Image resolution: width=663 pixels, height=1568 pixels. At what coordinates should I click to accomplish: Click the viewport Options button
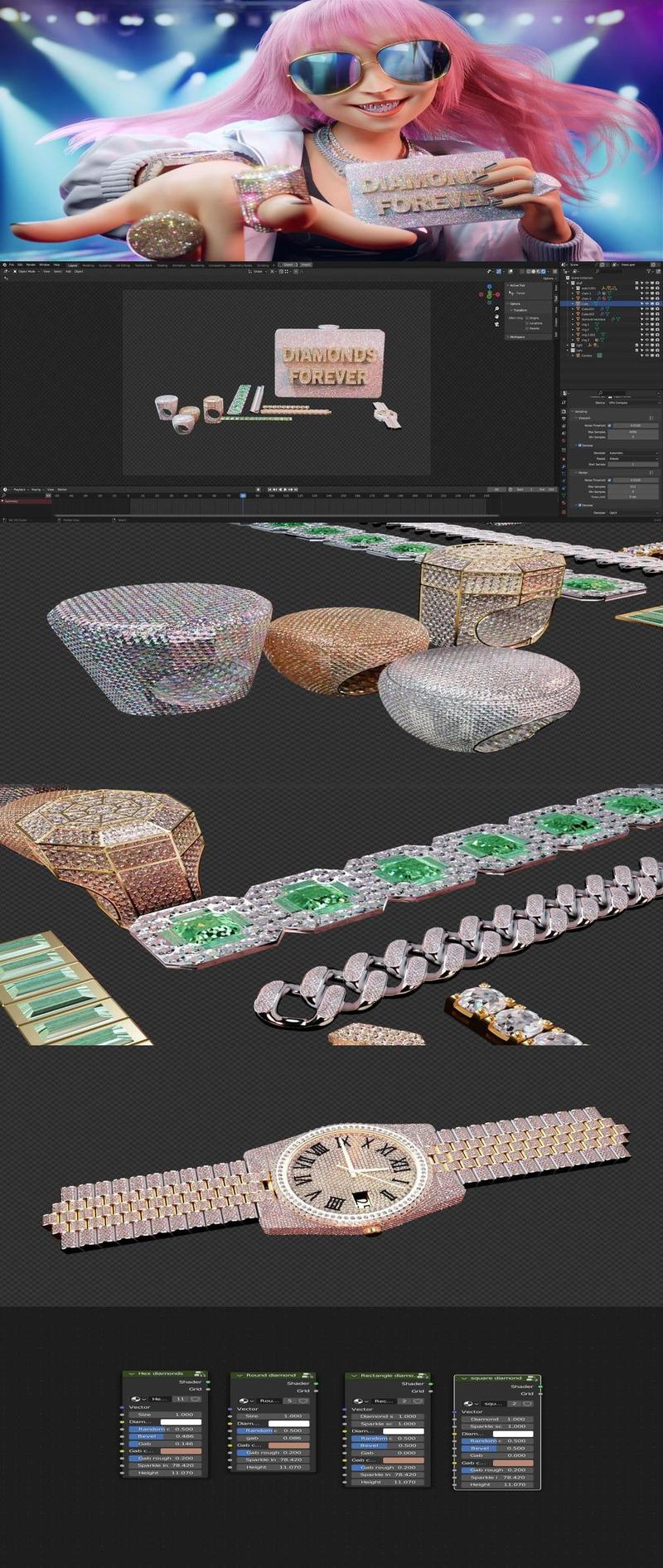(x=549, y=278)
